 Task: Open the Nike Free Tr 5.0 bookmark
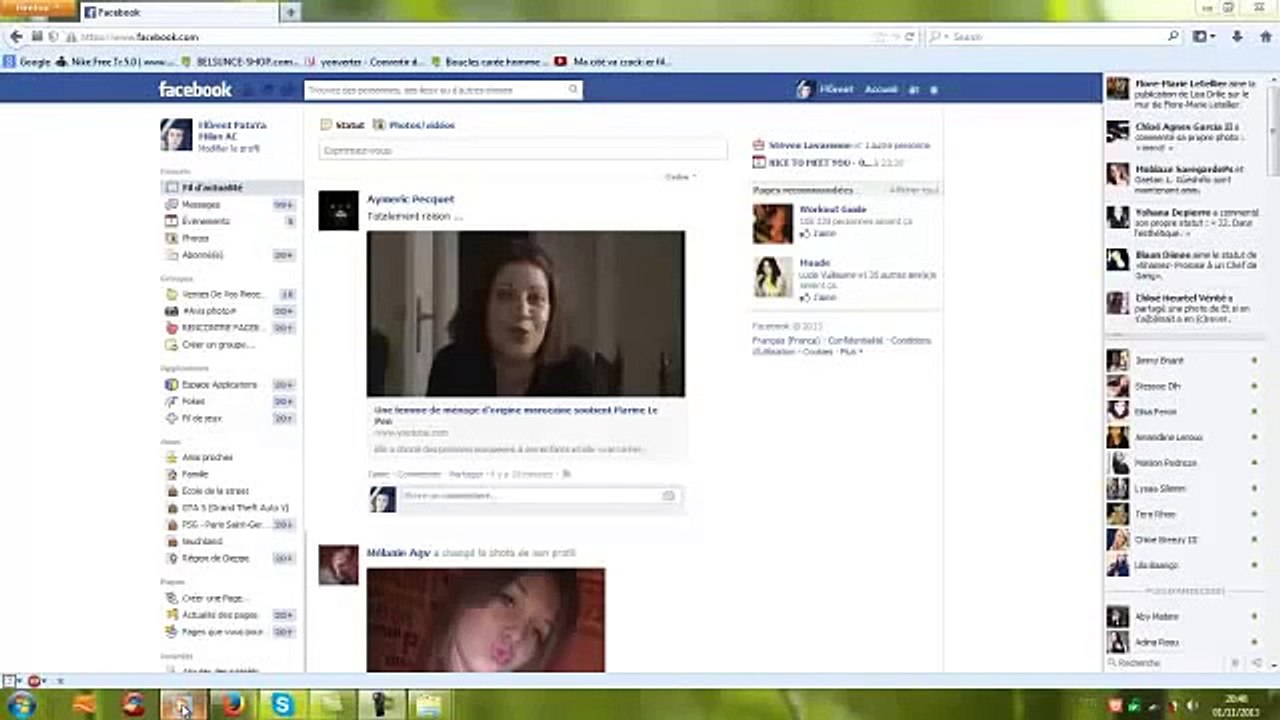117,61
